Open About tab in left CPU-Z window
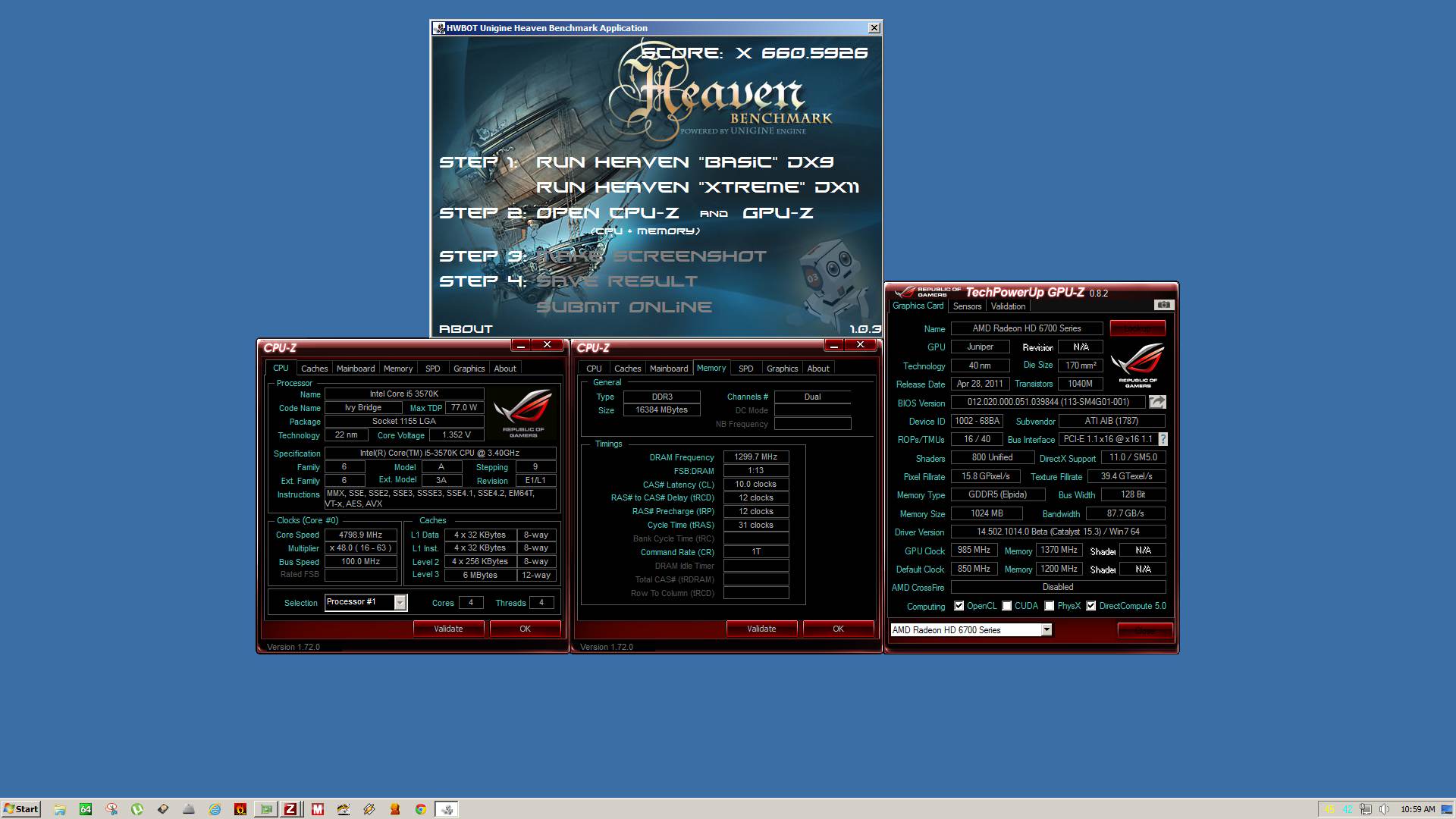Screen dimensions: 1456x819 [505, 369]
